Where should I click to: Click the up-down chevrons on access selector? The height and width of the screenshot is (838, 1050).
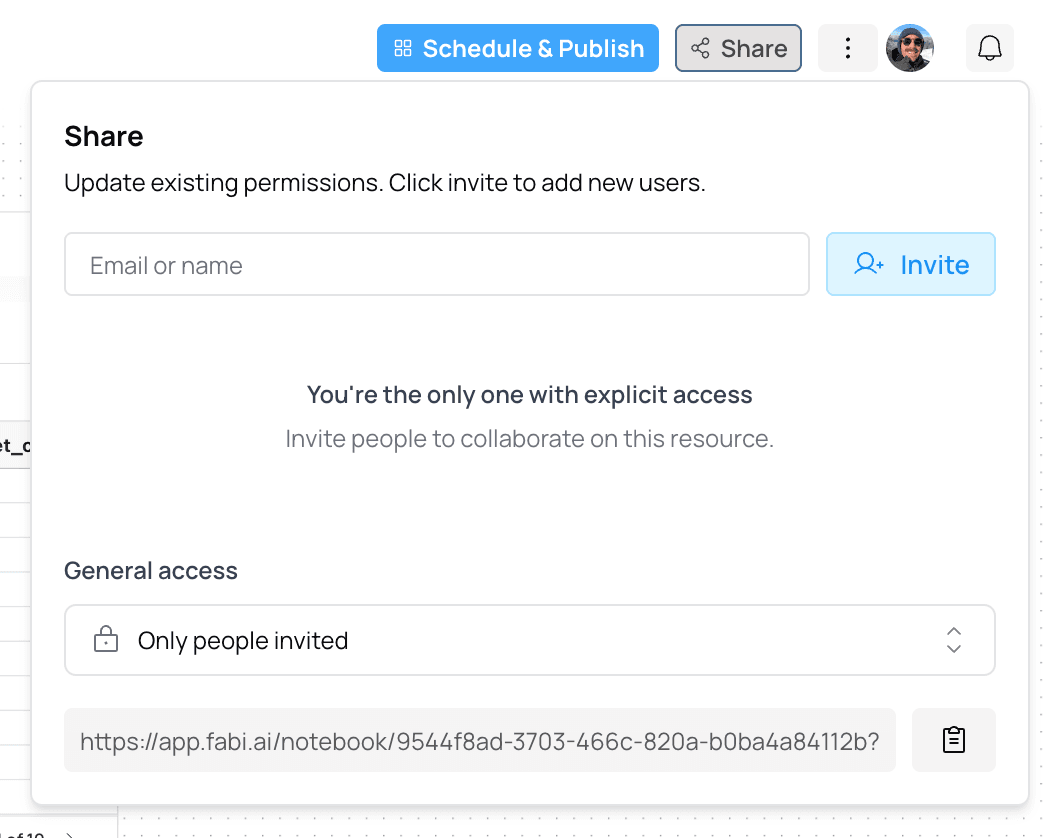click(x=954, y=640)
